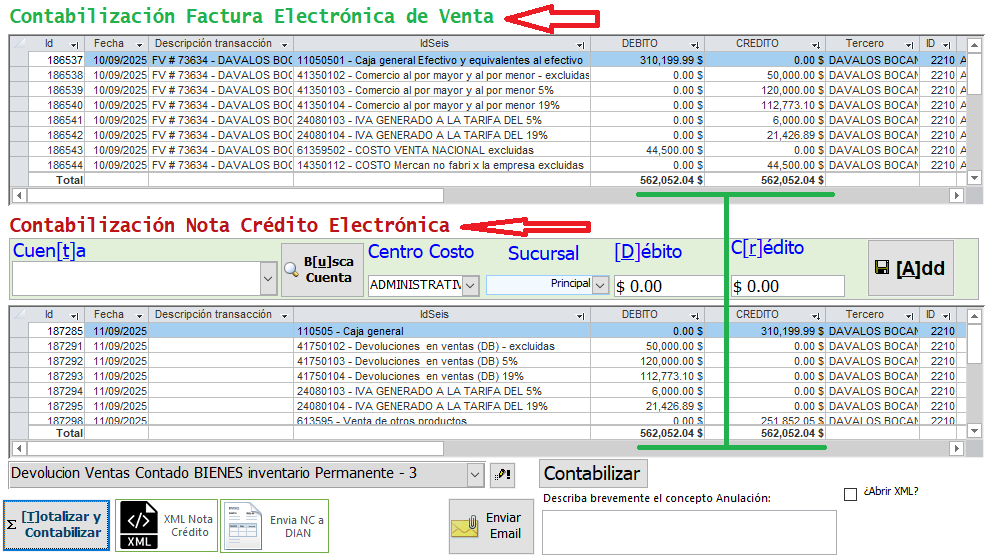This screenshot has width=987, height=556.
Task: Open Devolucion Ventas Contado template dropdown
Action: [x=475, y=473]
